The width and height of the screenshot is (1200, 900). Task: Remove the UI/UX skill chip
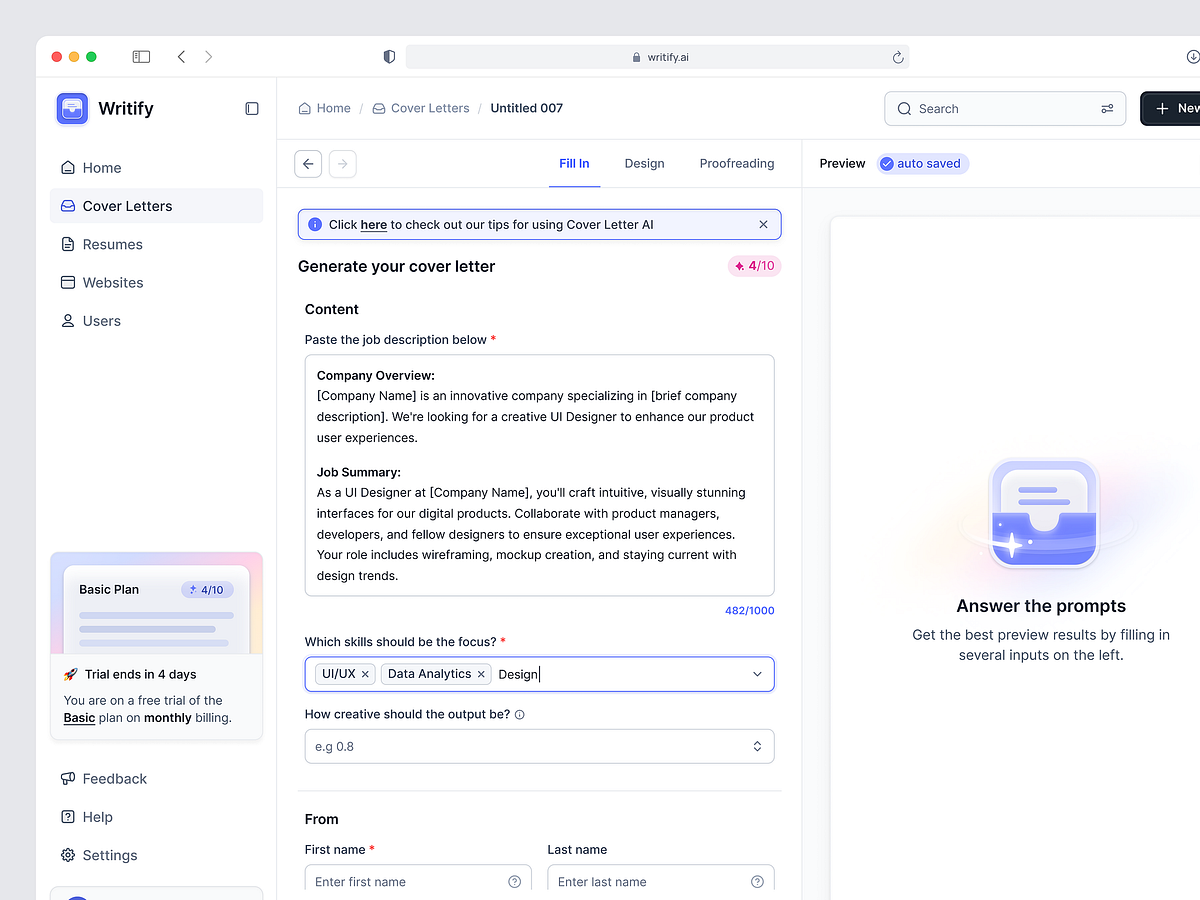pyautogui.click(x=364, y=674)
